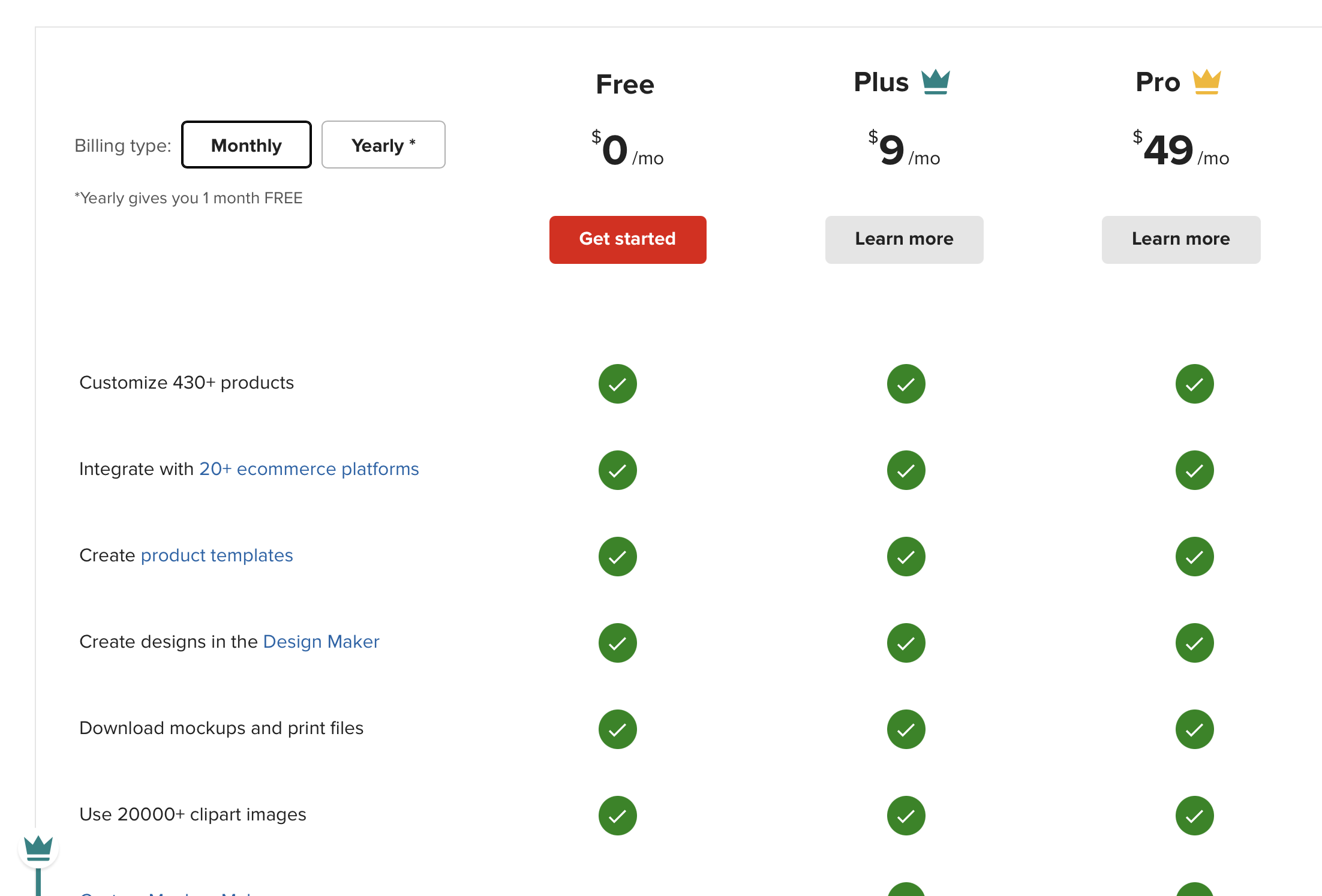Screen dimensions: 1322x896
Task: Click Pro plan checkmark for Design Maker row
Action: [1194, 643]
